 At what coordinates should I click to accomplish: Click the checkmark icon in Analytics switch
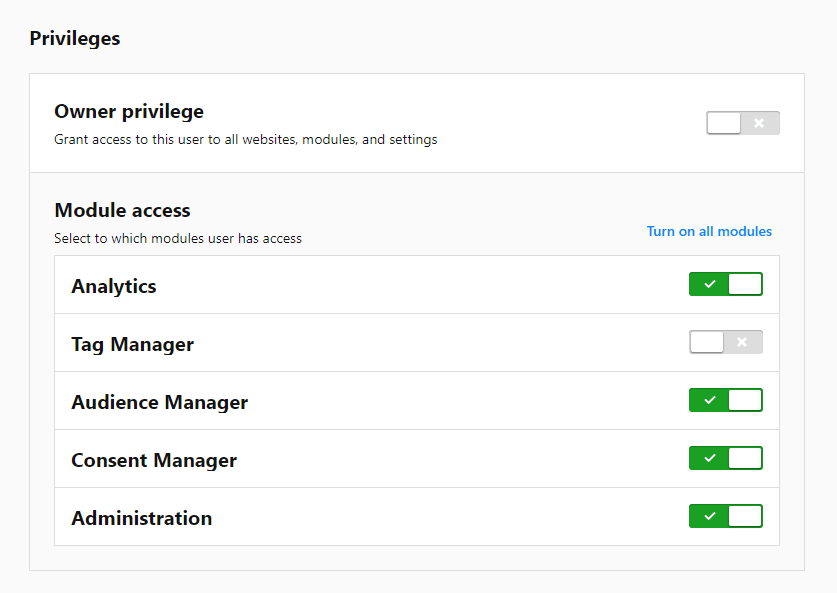709,284
